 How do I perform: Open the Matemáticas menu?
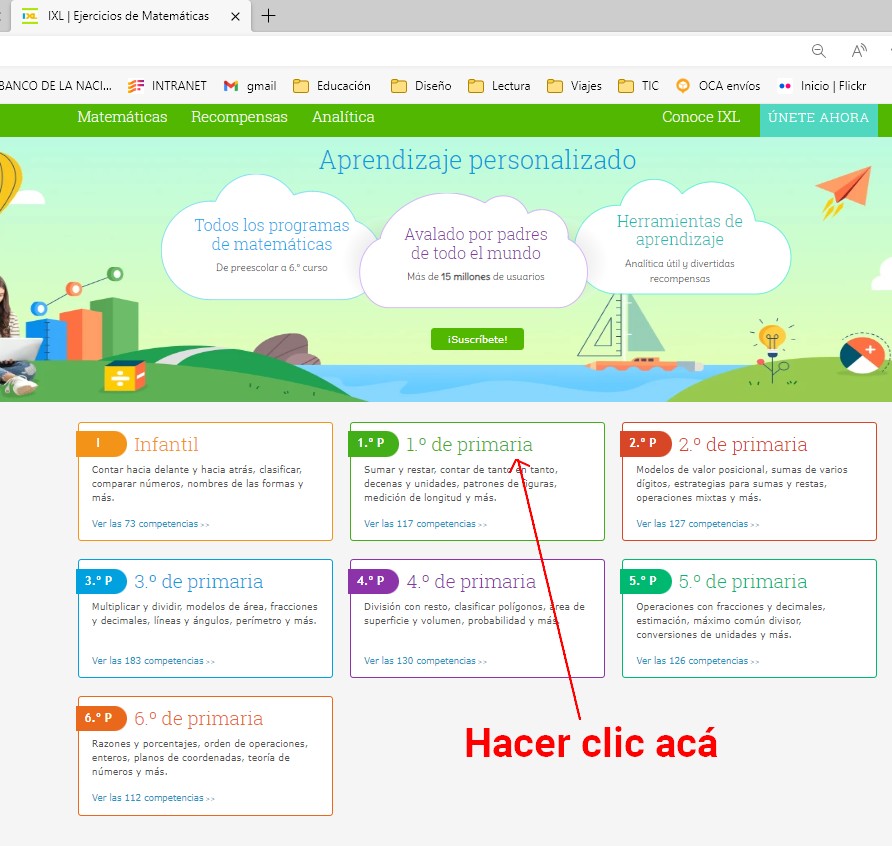(x=122, y=117)
